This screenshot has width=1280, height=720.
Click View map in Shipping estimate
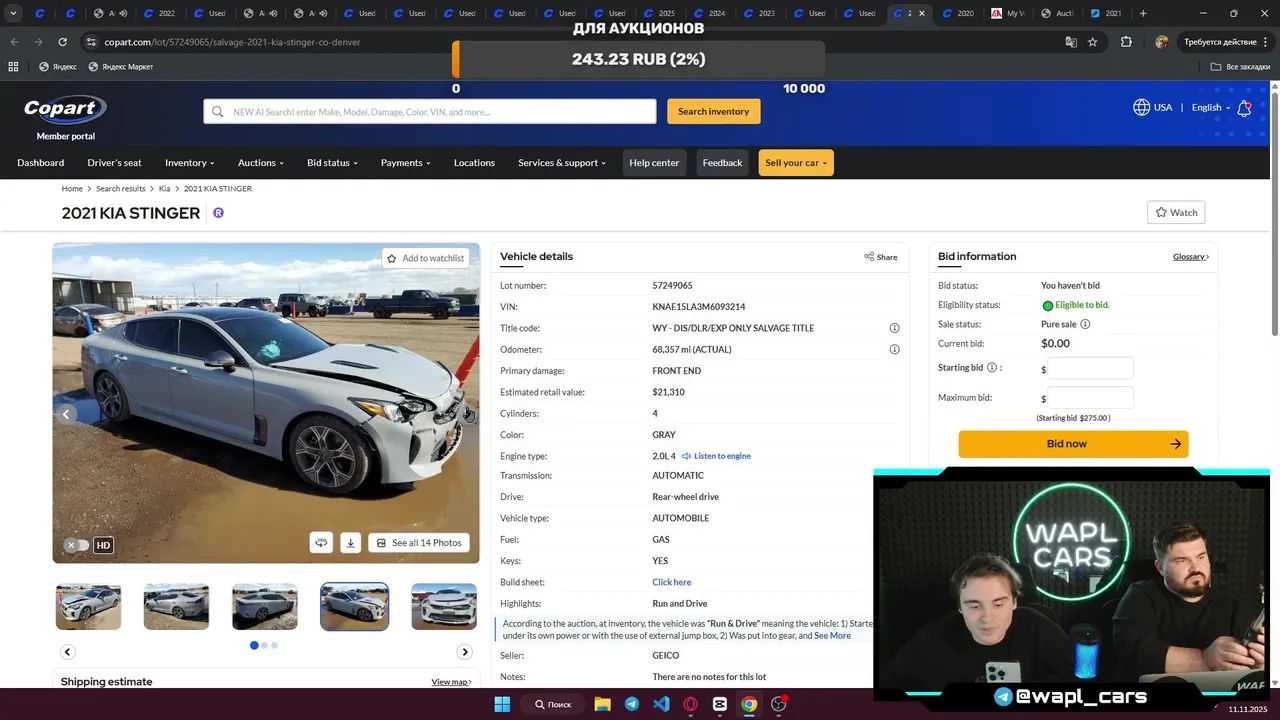[451, 682]
